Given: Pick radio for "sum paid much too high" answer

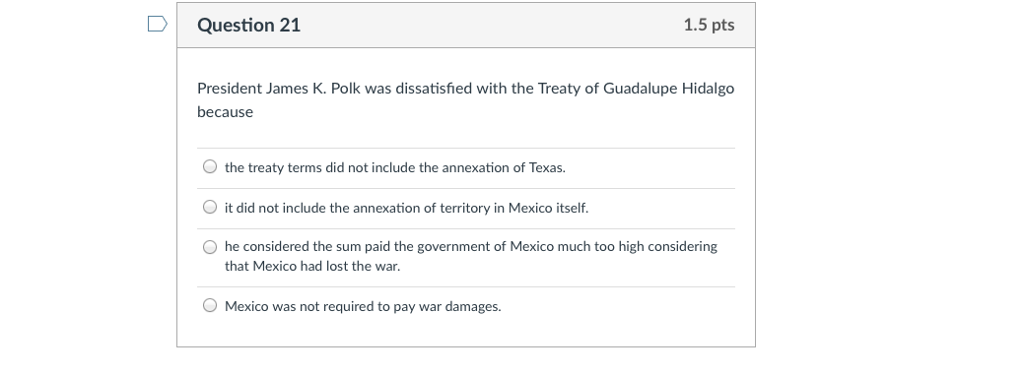Looking at the screenshot, I should pos(210,247).
